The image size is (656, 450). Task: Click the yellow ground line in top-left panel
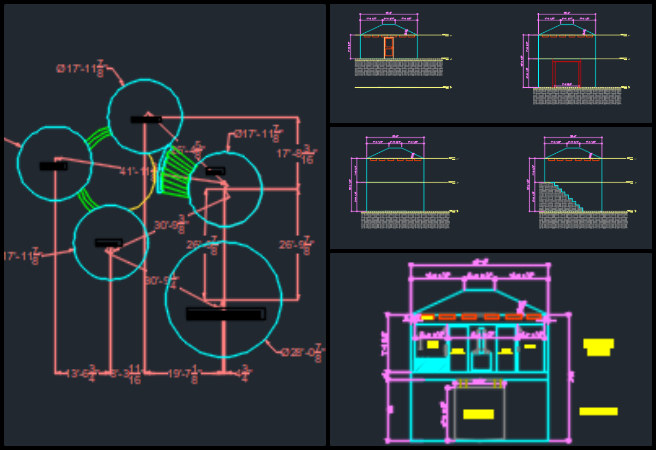(x=402, y=87)
